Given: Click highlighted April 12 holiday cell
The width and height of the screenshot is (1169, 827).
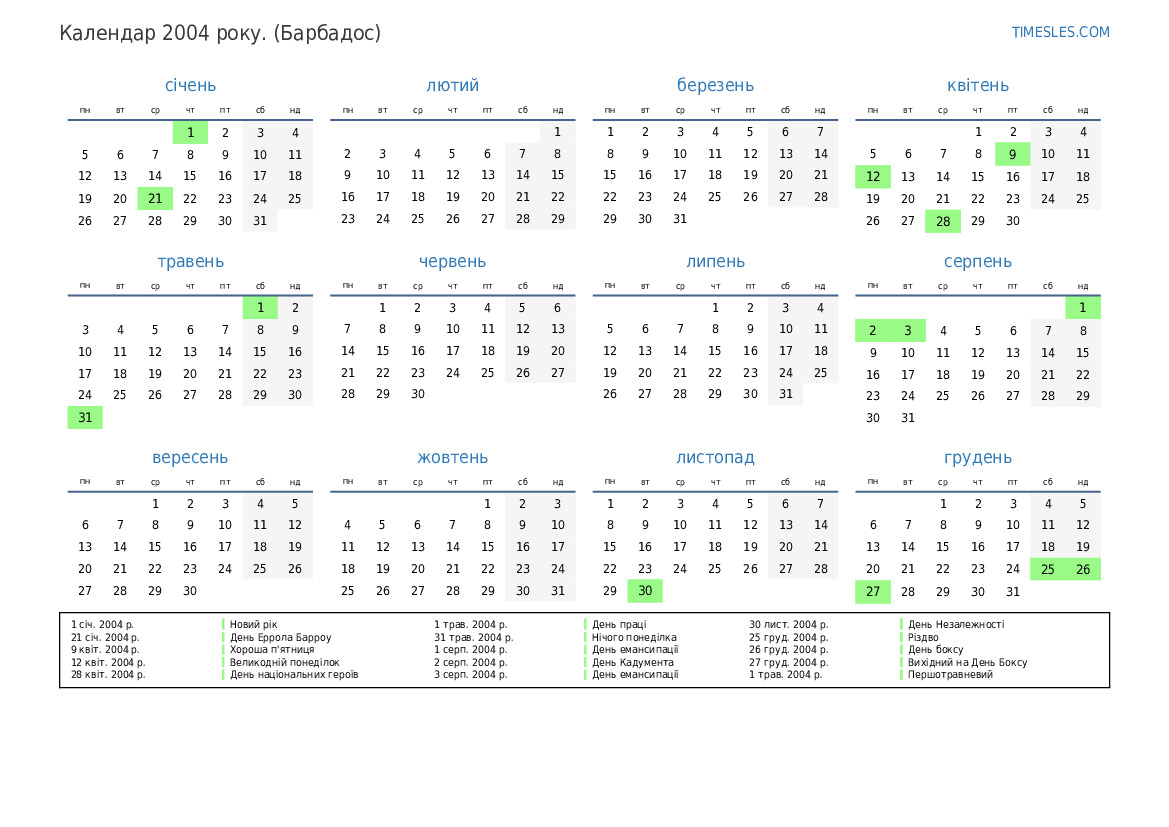Looking at the screenshot, I should (873, 177).
